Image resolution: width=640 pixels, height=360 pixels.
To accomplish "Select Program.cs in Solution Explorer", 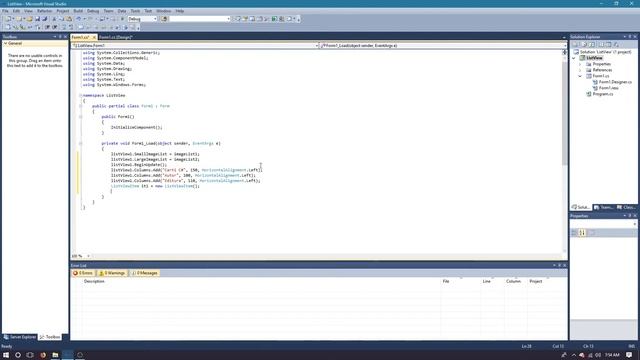I will click(x=600, y=94).
